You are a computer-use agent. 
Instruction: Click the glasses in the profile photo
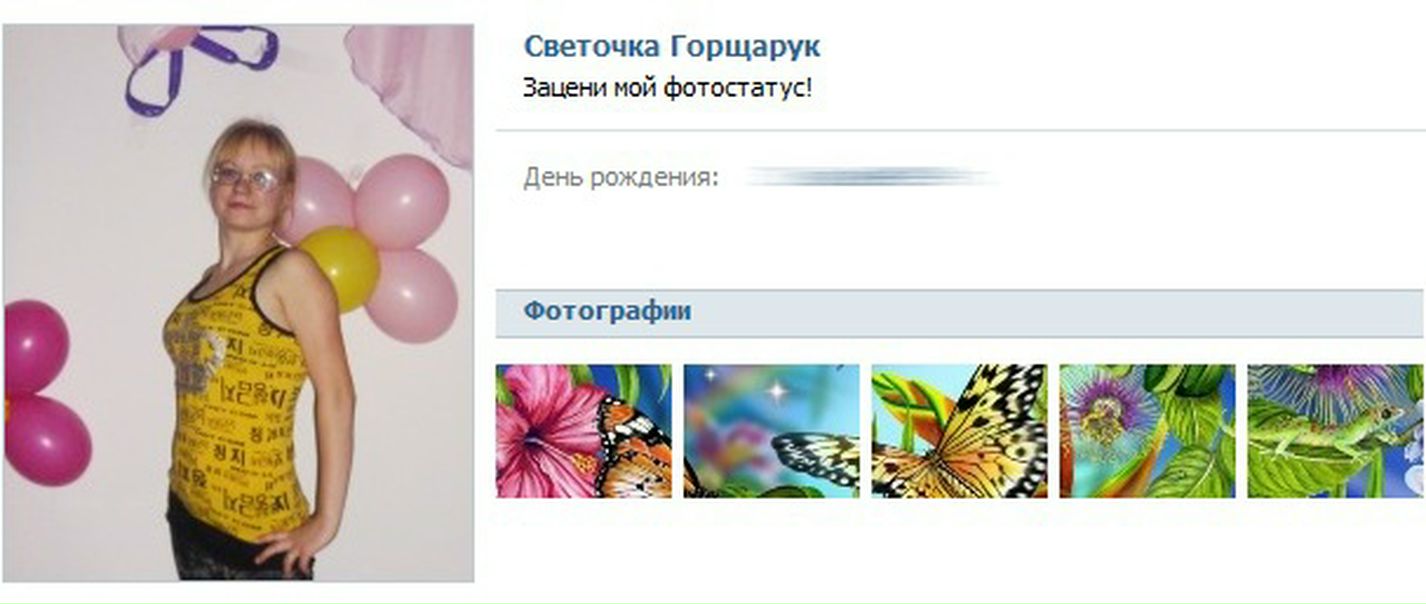(246, 179)
